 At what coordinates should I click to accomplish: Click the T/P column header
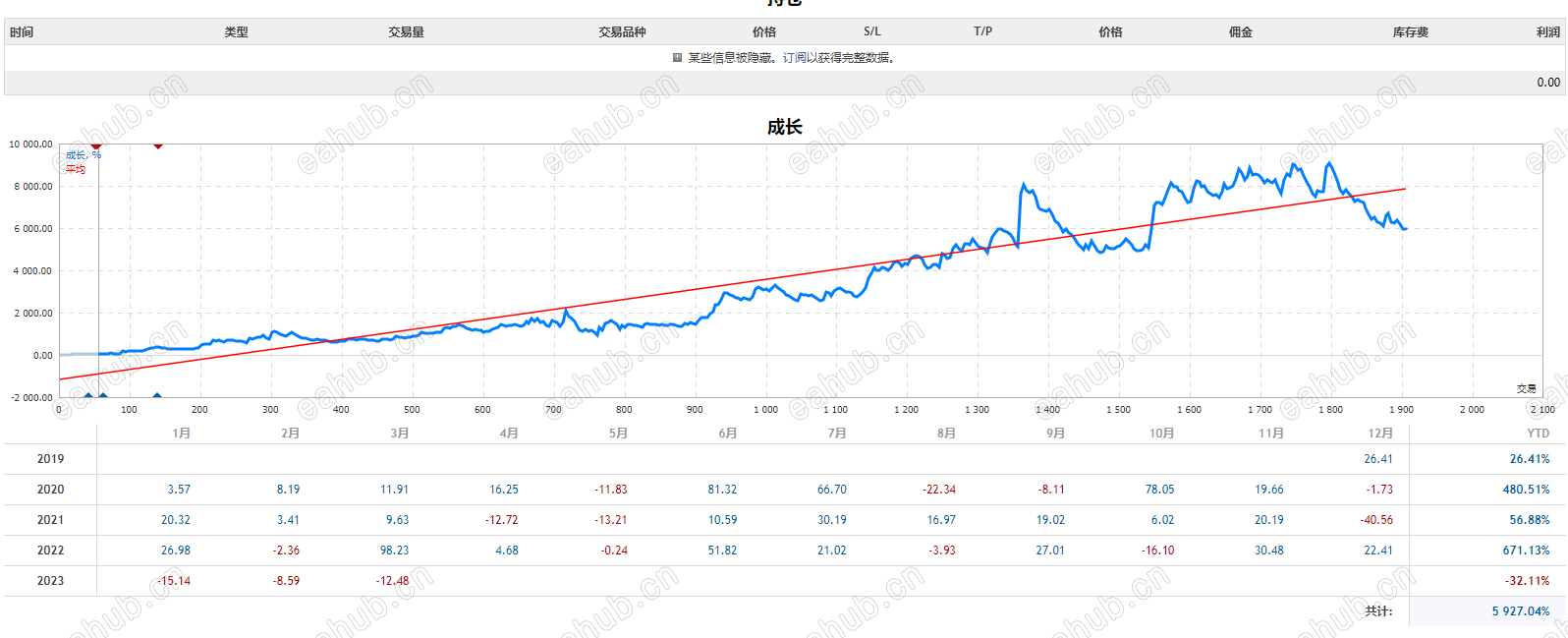pyautogui.click(x=982, y=31)
